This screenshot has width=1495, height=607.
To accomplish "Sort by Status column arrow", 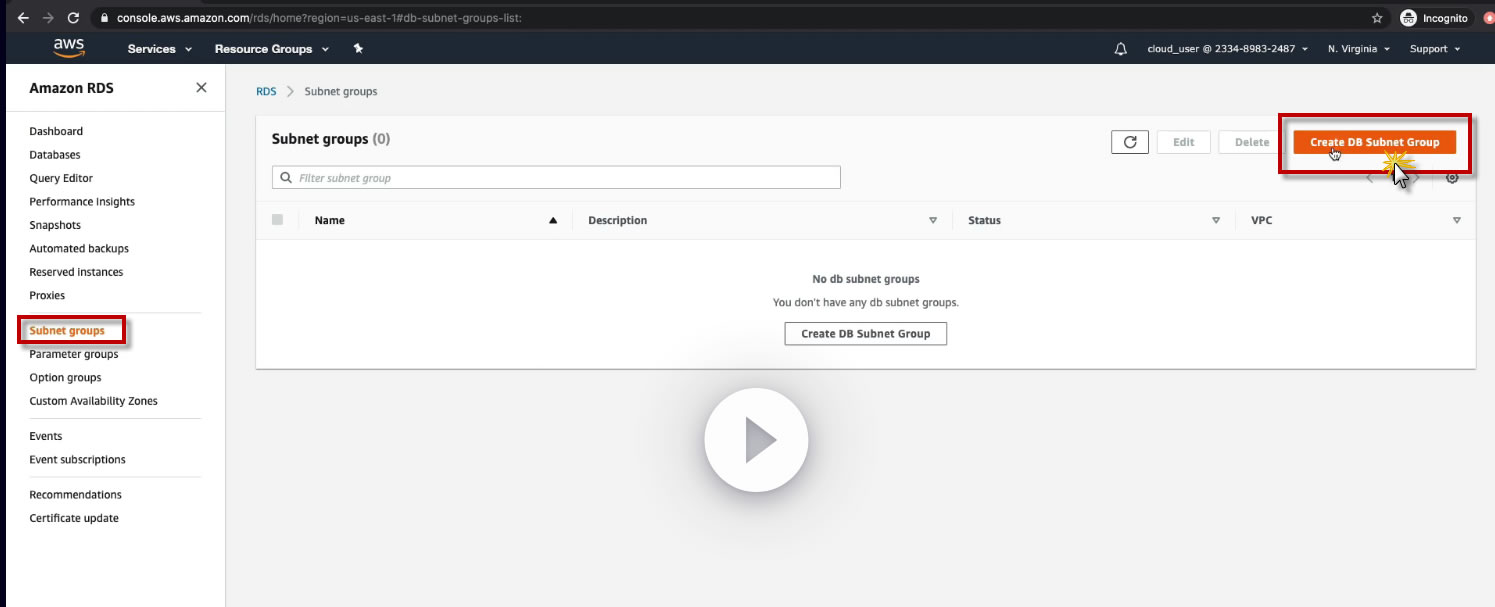I will tap(1216, 221).
